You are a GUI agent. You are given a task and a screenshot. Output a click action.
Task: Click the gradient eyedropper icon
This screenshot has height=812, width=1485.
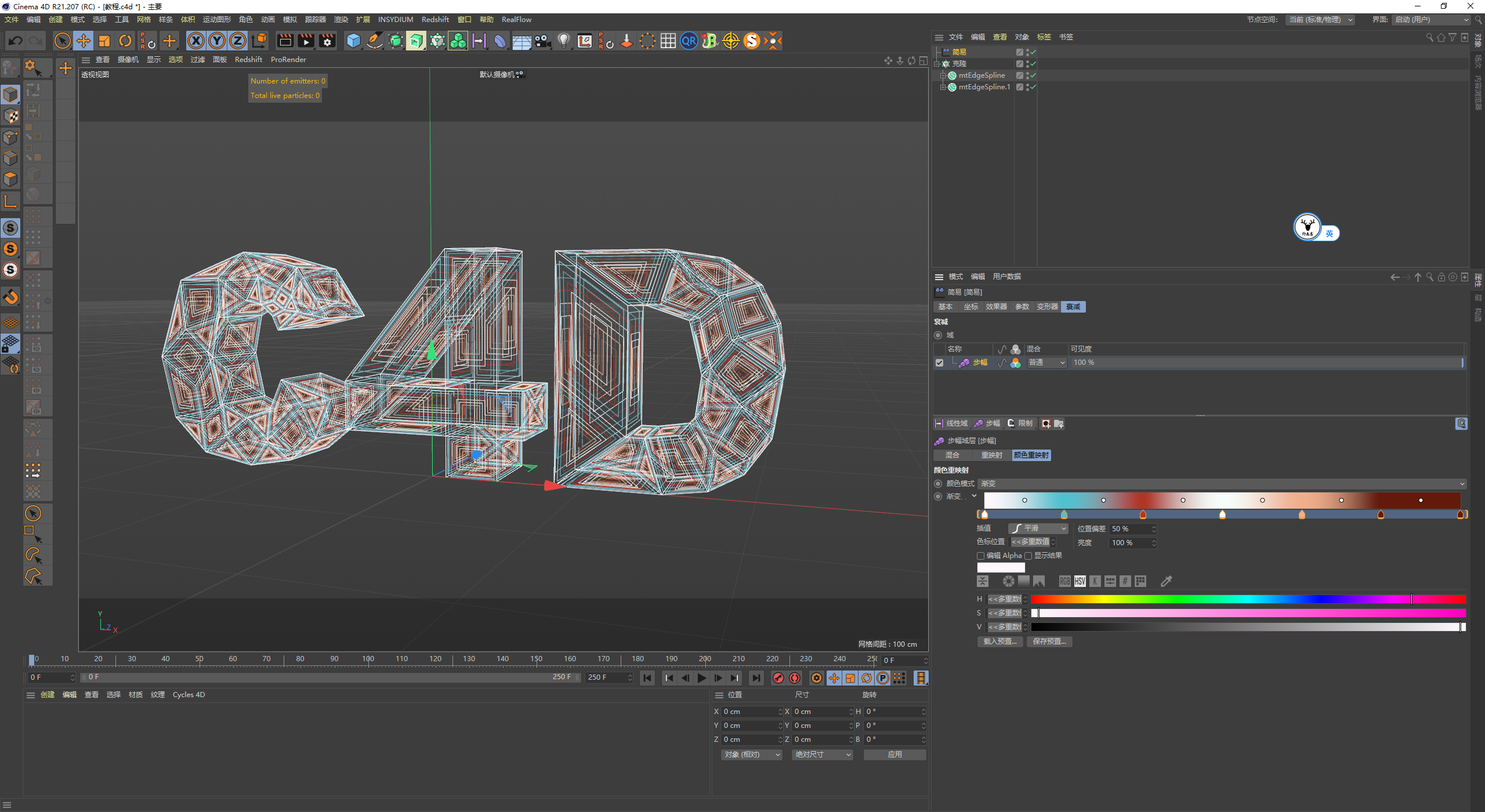click(x=1166, y=581)
